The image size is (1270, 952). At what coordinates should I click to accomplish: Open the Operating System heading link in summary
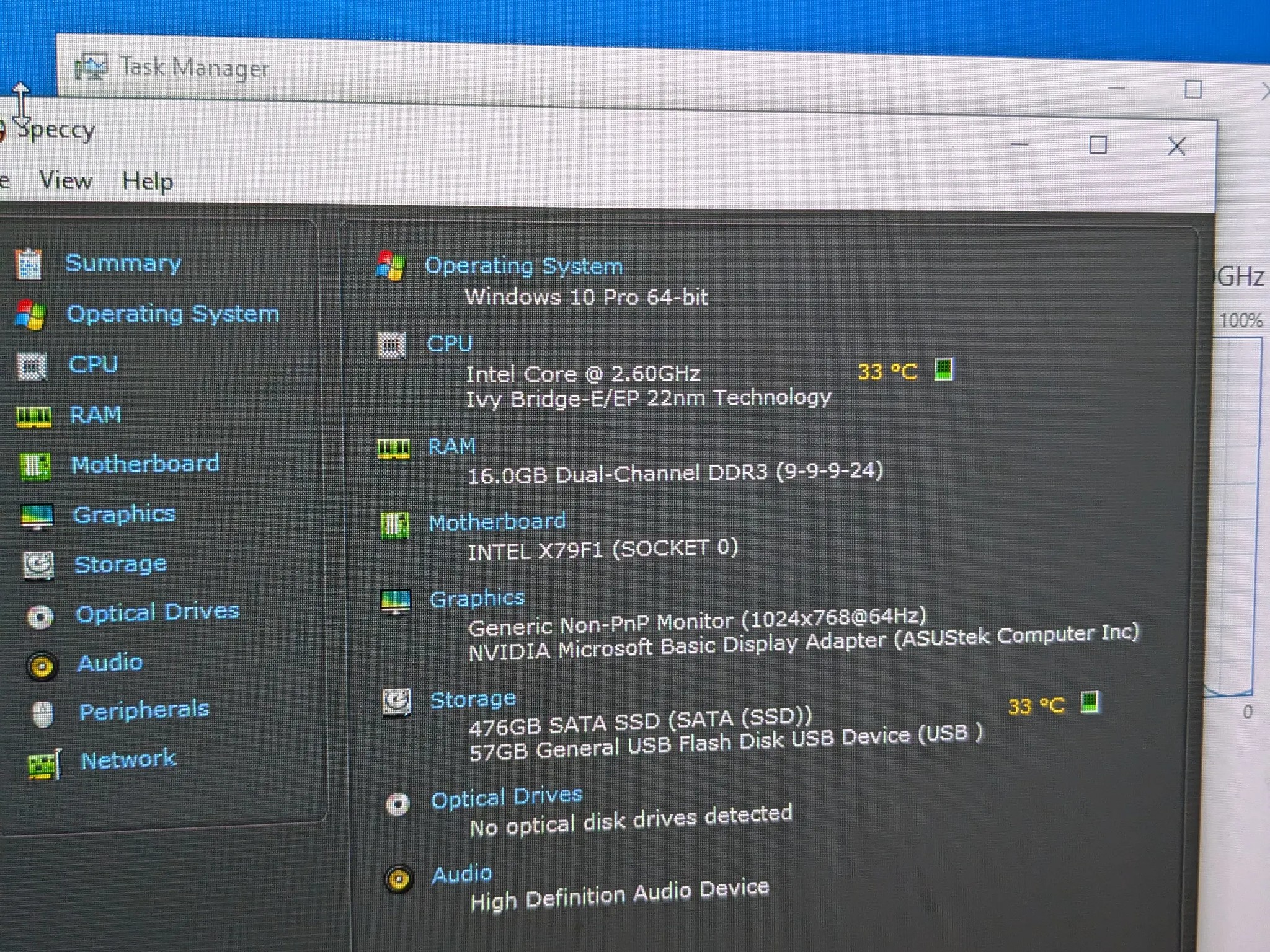coord(523,266)
